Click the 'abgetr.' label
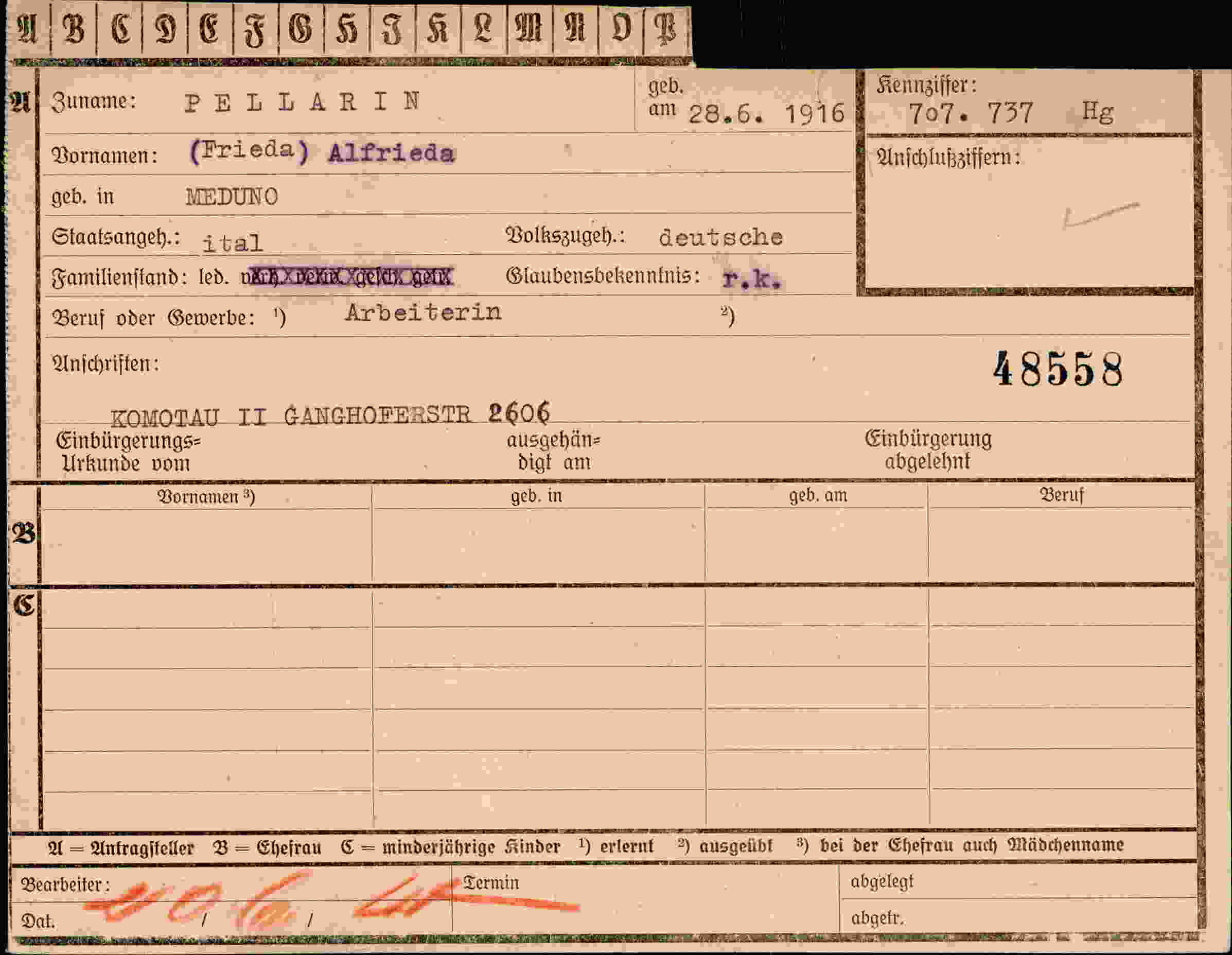The height and width of the screenshot is (955, 1232). click(877, 919)
